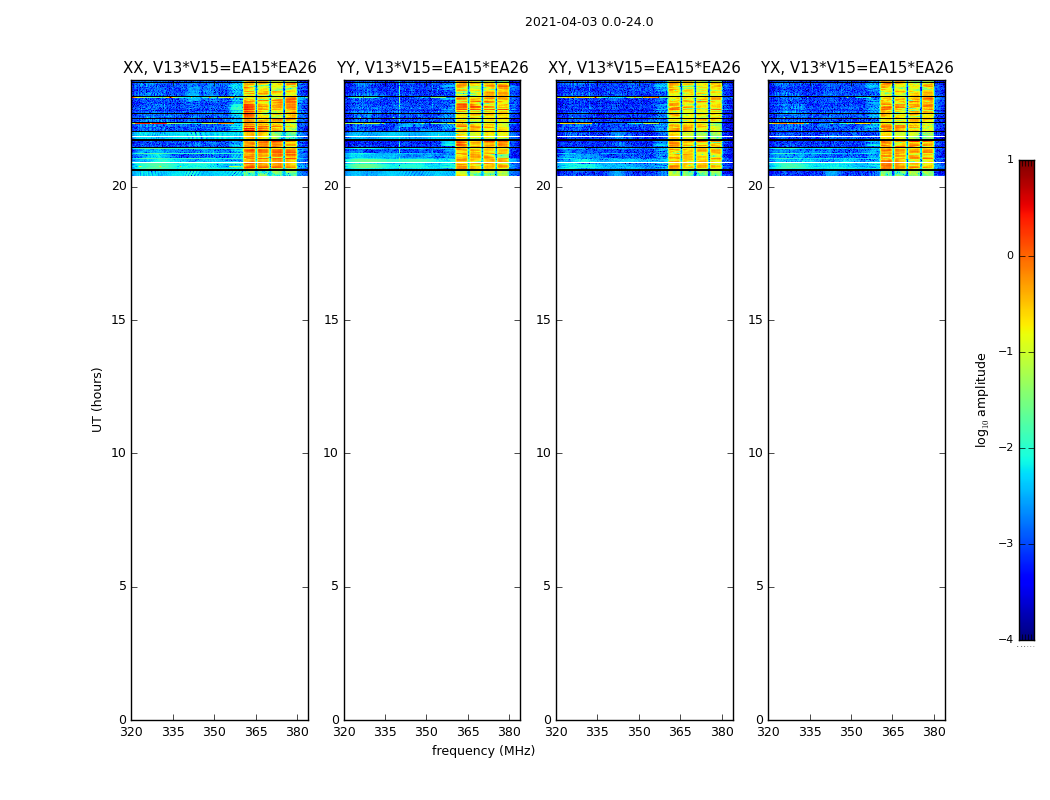The width and height of the screenshot is (1050, 800).
Task: Click the UT (hours) y-axis label
Action: pos(97,399)
